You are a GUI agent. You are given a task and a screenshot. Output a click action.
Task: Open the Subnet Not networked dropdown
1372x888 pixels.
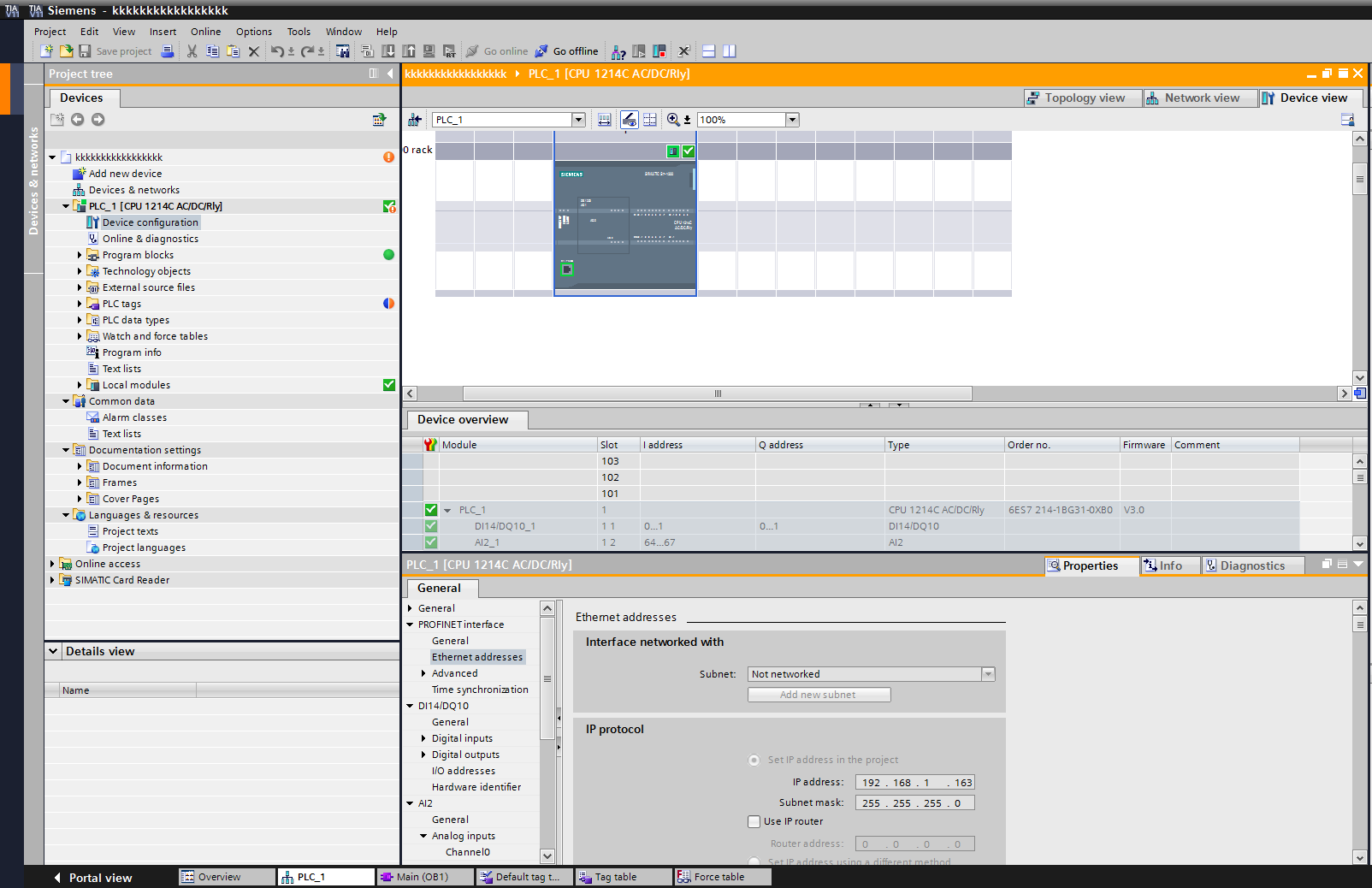coord(988,674)
